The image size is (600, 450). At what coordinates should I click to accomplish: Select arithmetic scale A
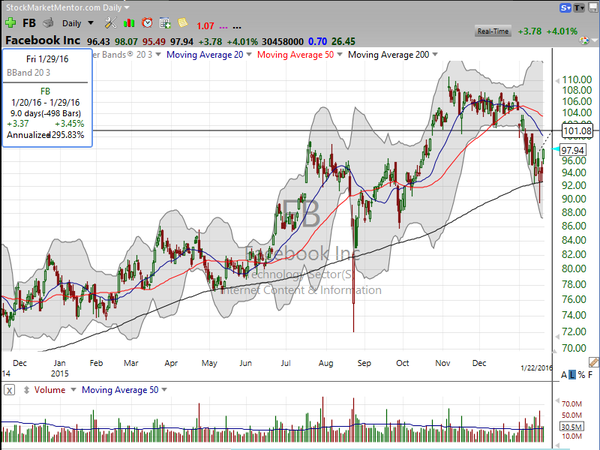click(564, 375)
